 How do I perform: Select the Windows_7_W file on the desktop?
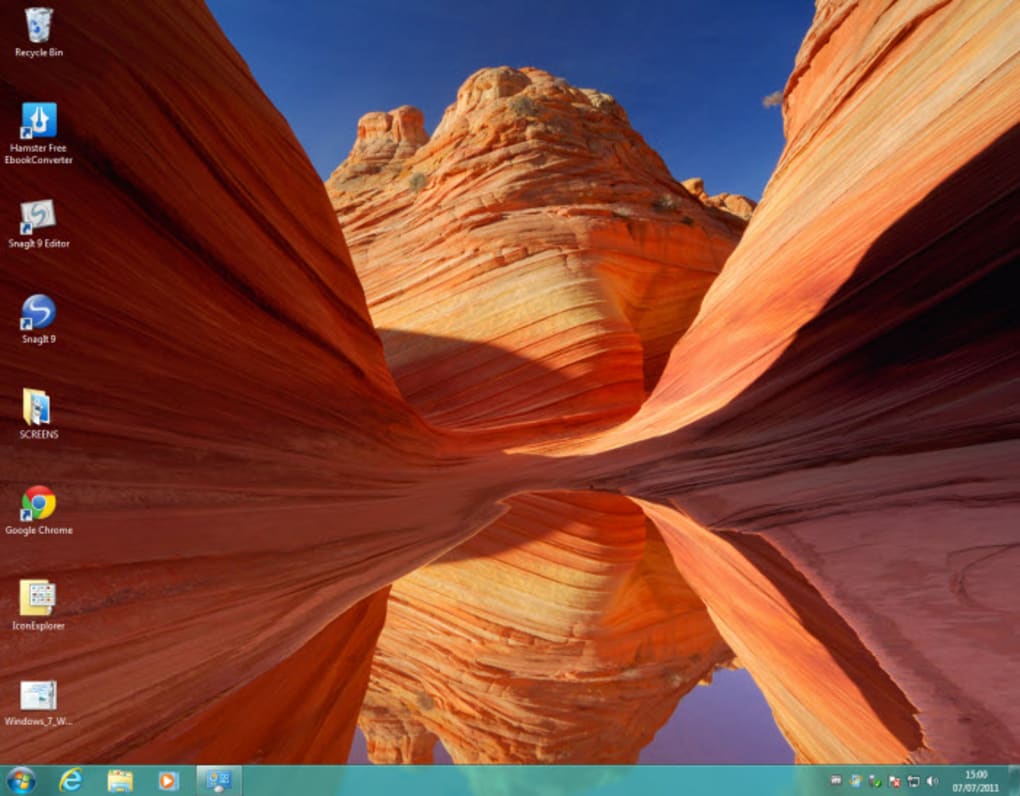[38, 695]
